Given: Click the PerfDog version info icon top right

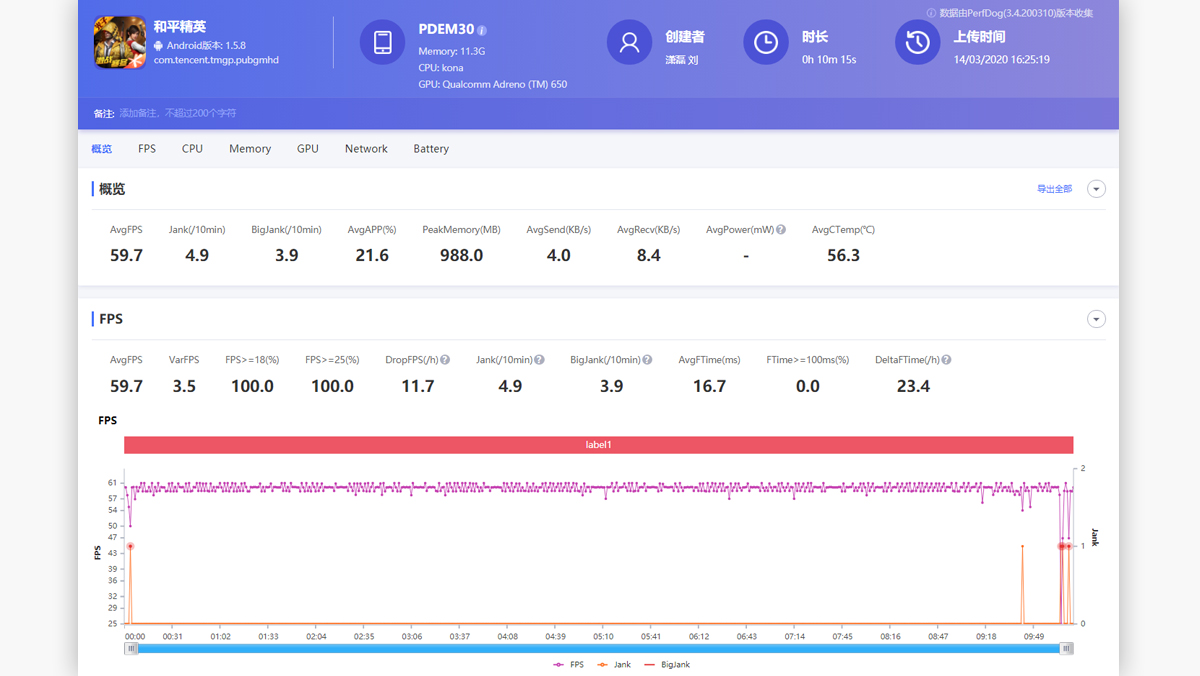Looking at the screenshot, I should pyautogui.click(x=930, y=13).
